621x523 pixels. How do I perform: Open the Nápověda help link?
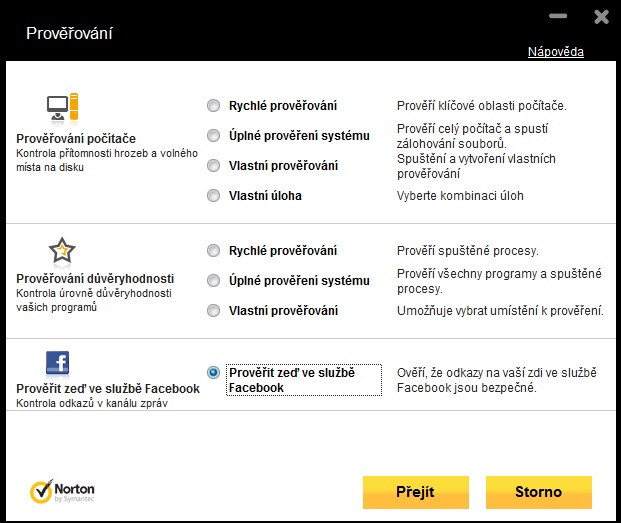coord(556,52)
